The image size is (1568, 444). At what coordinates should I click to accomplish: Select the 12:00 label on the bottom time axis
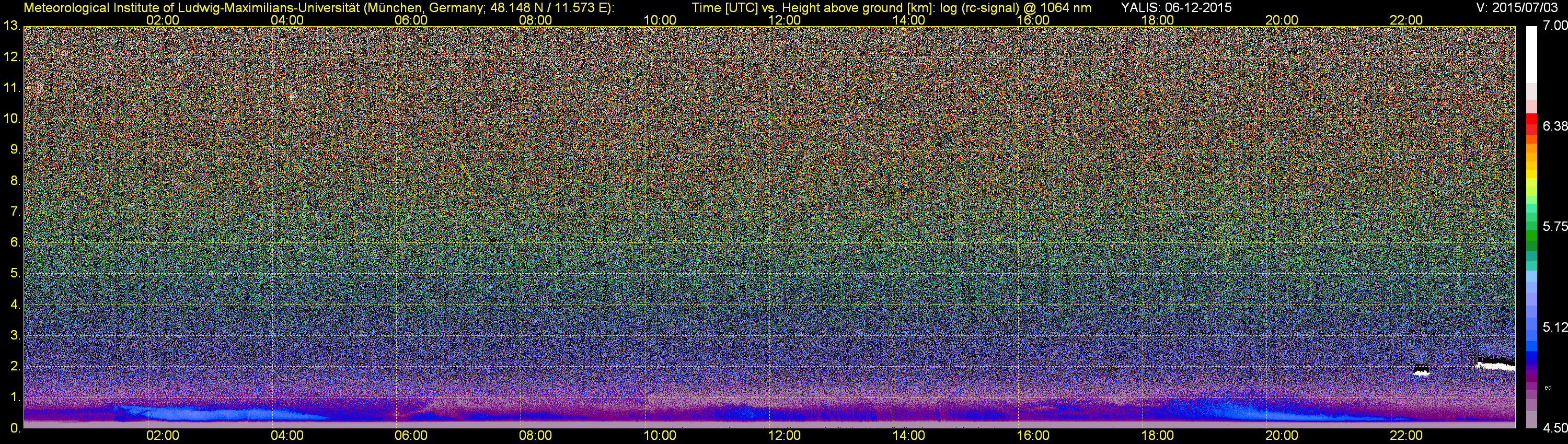coord(785,436)
